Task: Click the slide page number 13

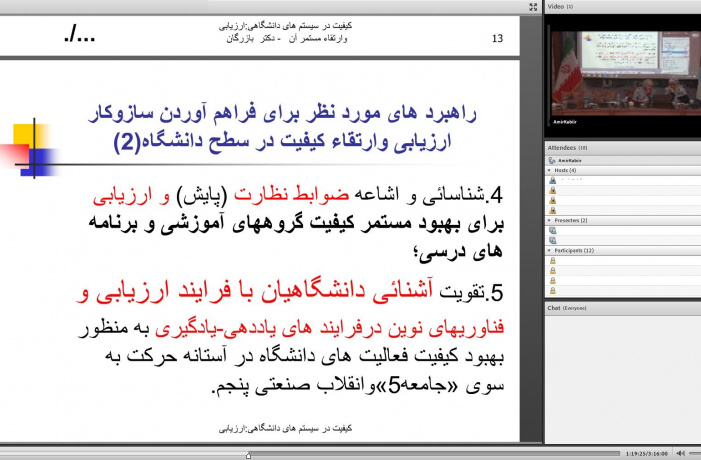Action: tap(497, 38)
